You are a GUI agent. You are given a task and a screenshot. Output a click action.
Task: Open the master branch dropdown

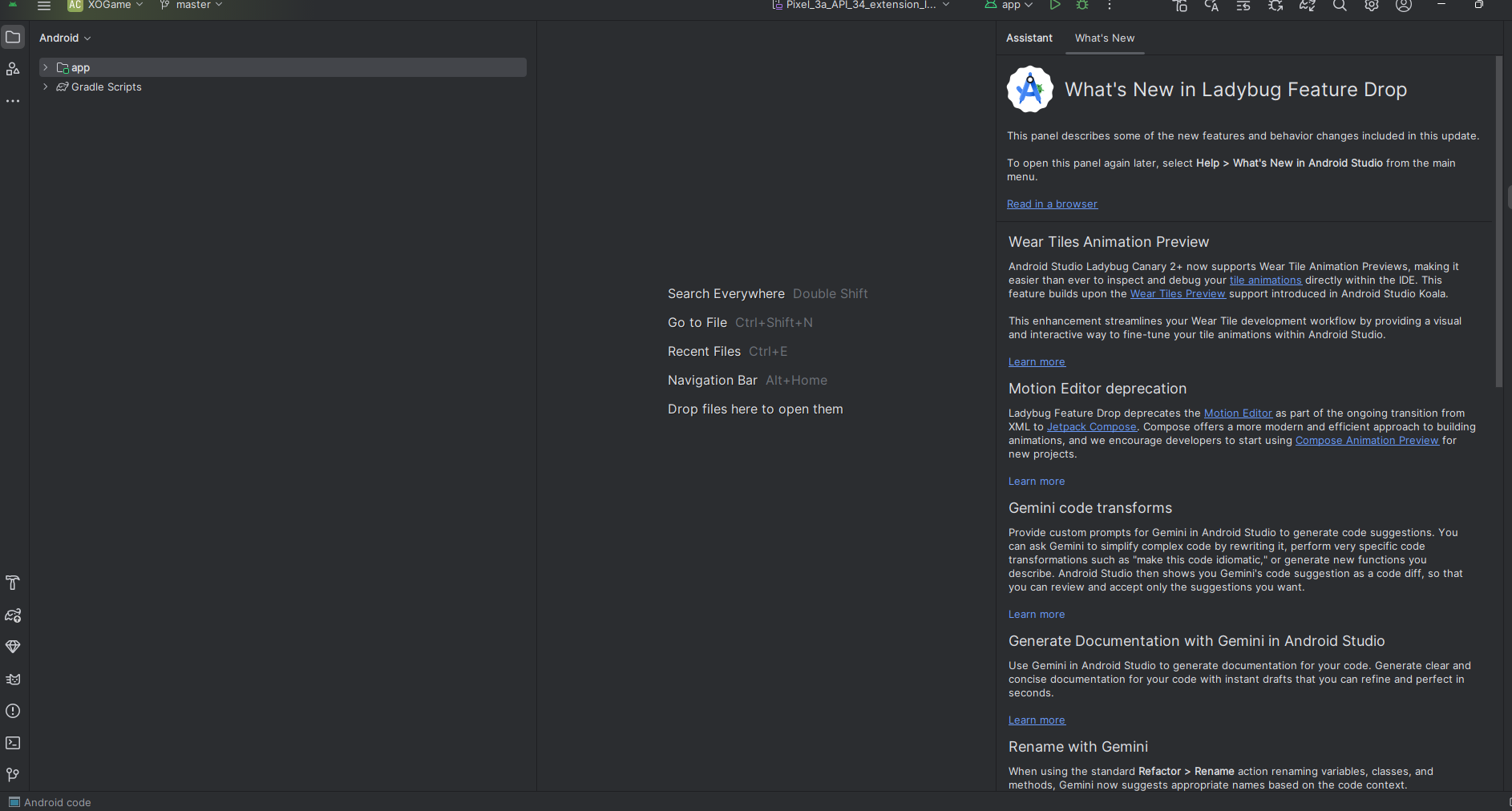pyautogui.click(x=192, y=6)
